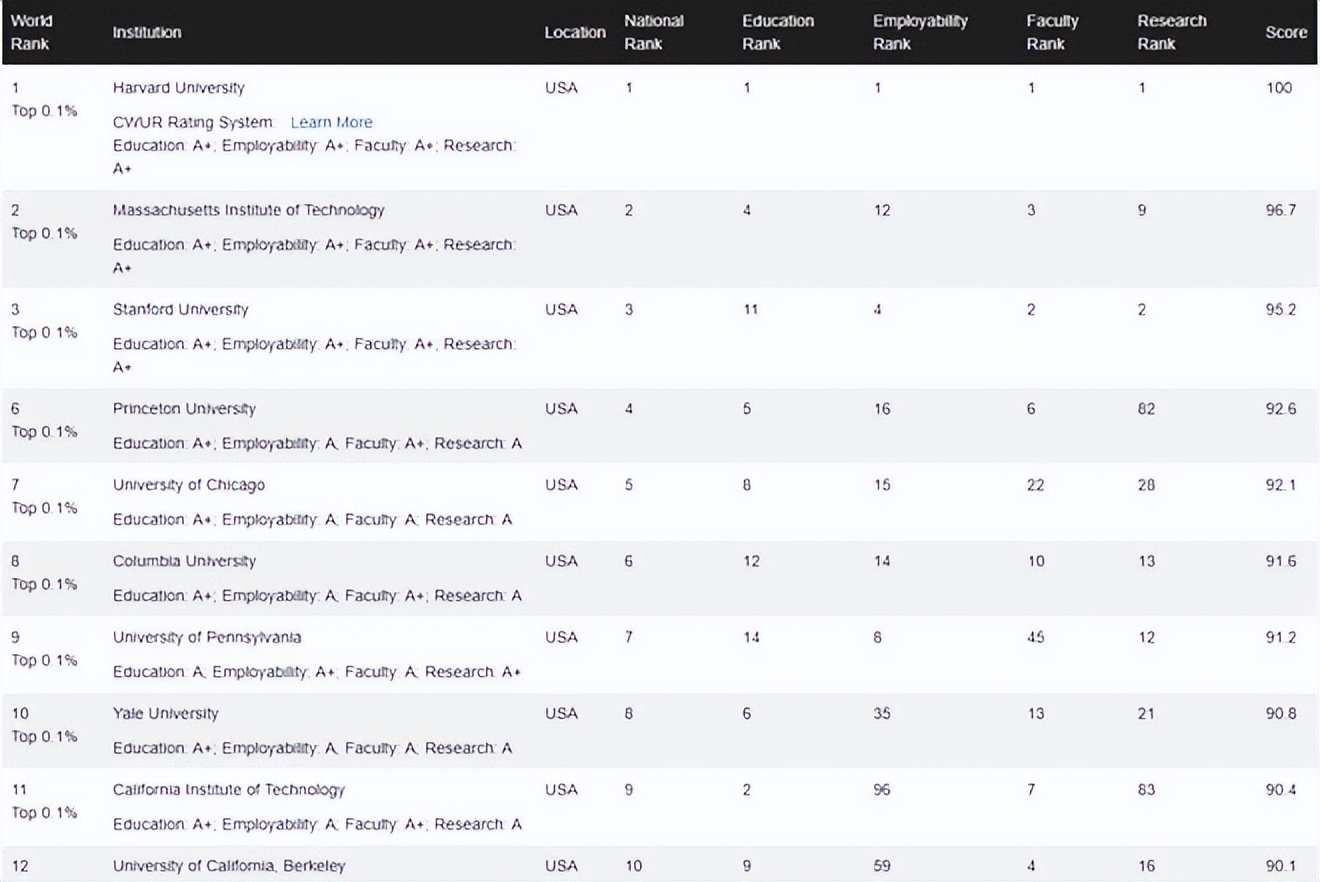Open the Learn More link
1320x882 pixels.
(331, 122)
